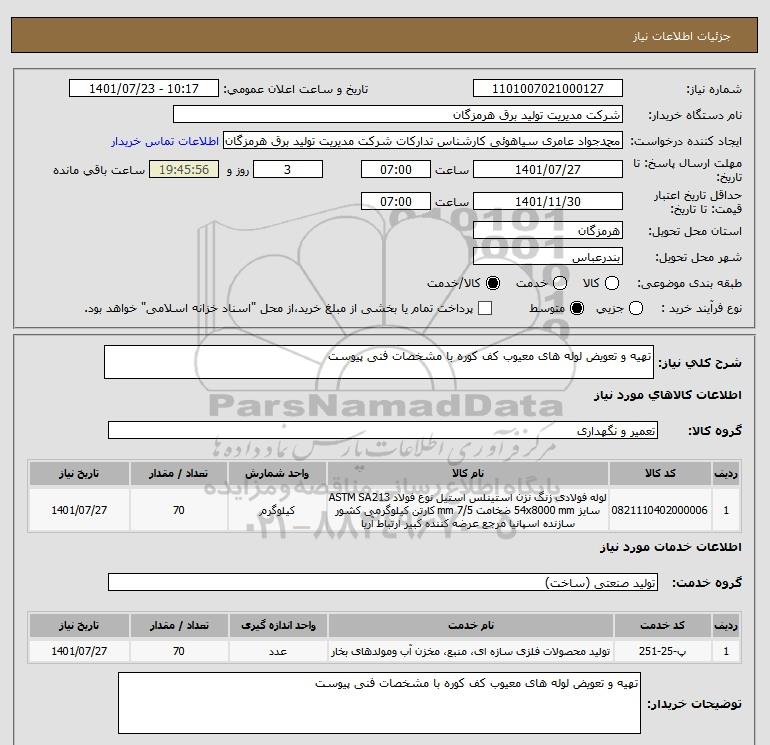Click the واحد اندازه گیری column header
The height and width of the screenshot is (745, 770).
coord(278,625)
